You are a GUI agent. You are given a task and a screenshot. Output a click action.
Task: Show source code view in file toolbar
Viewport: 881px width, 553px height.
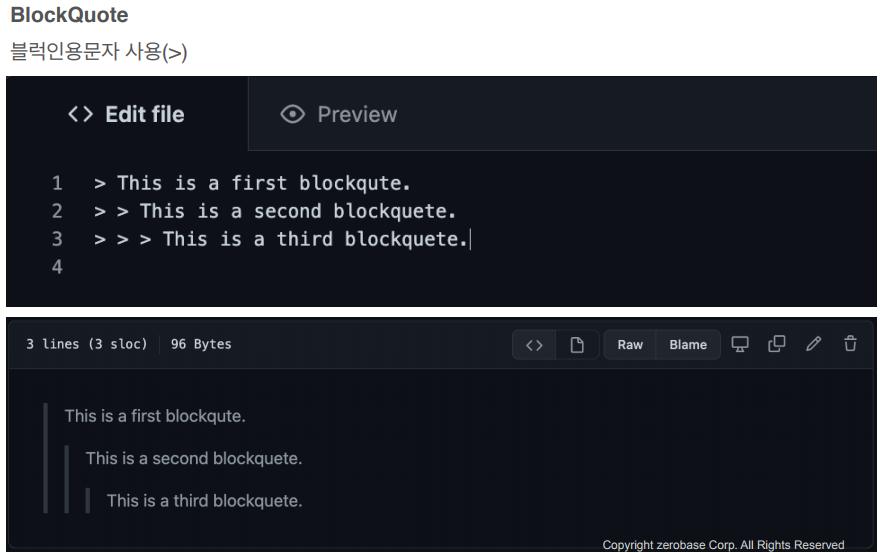pyautogui.click(x=534, y=345)
